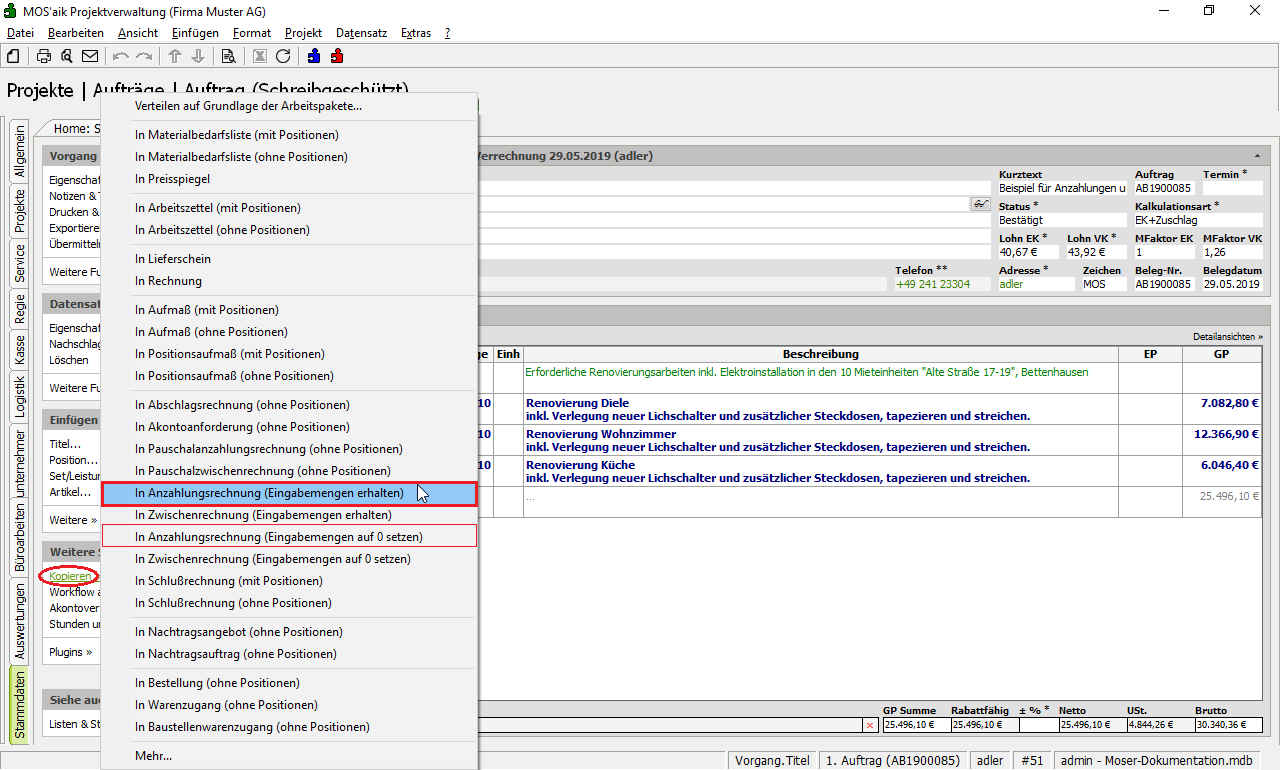The image size is (1280, 770).
Task: Click the print toolbar icon
Action: coord(44,56)
